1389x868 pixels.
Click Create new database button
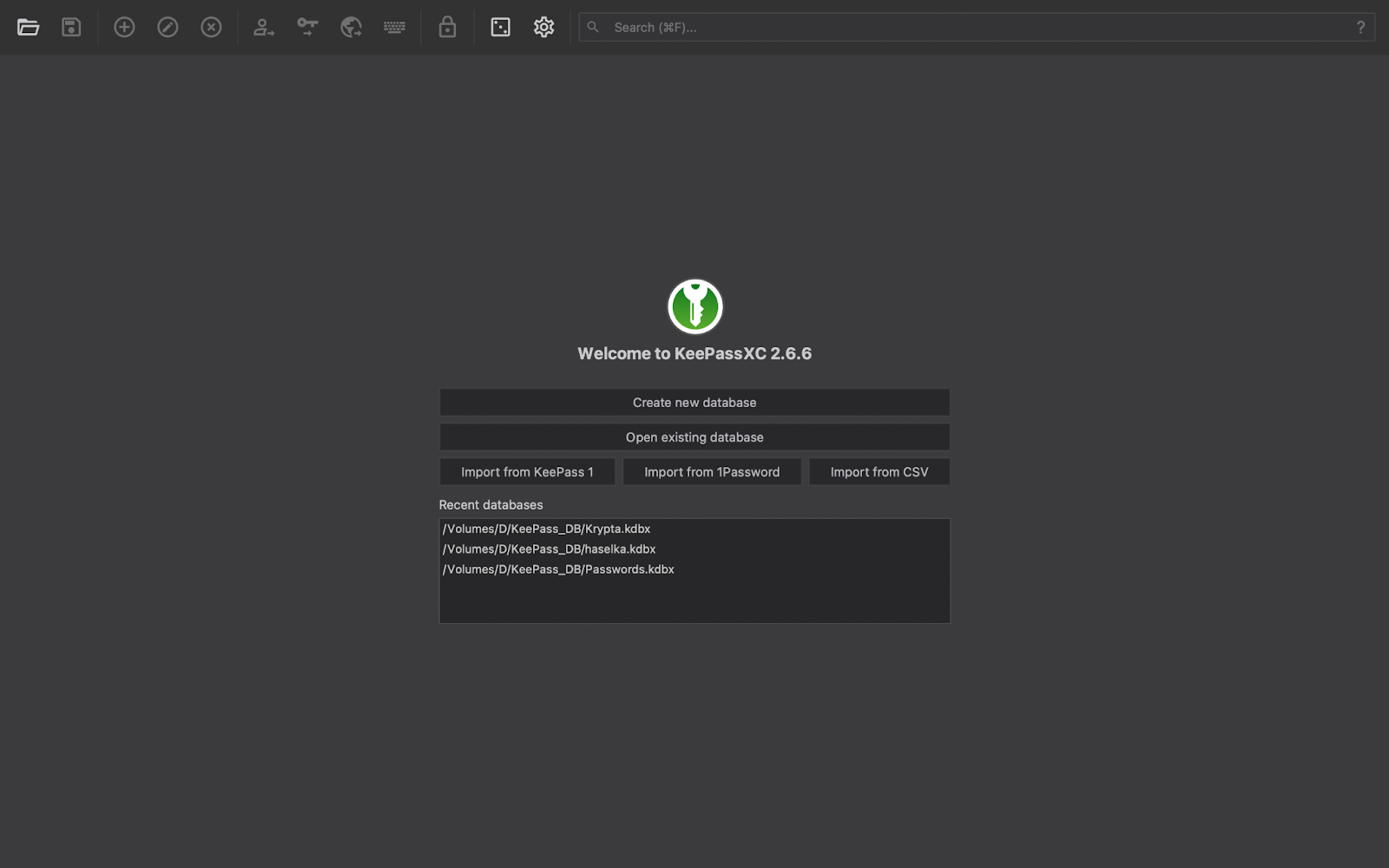click(x=694, y=402)
